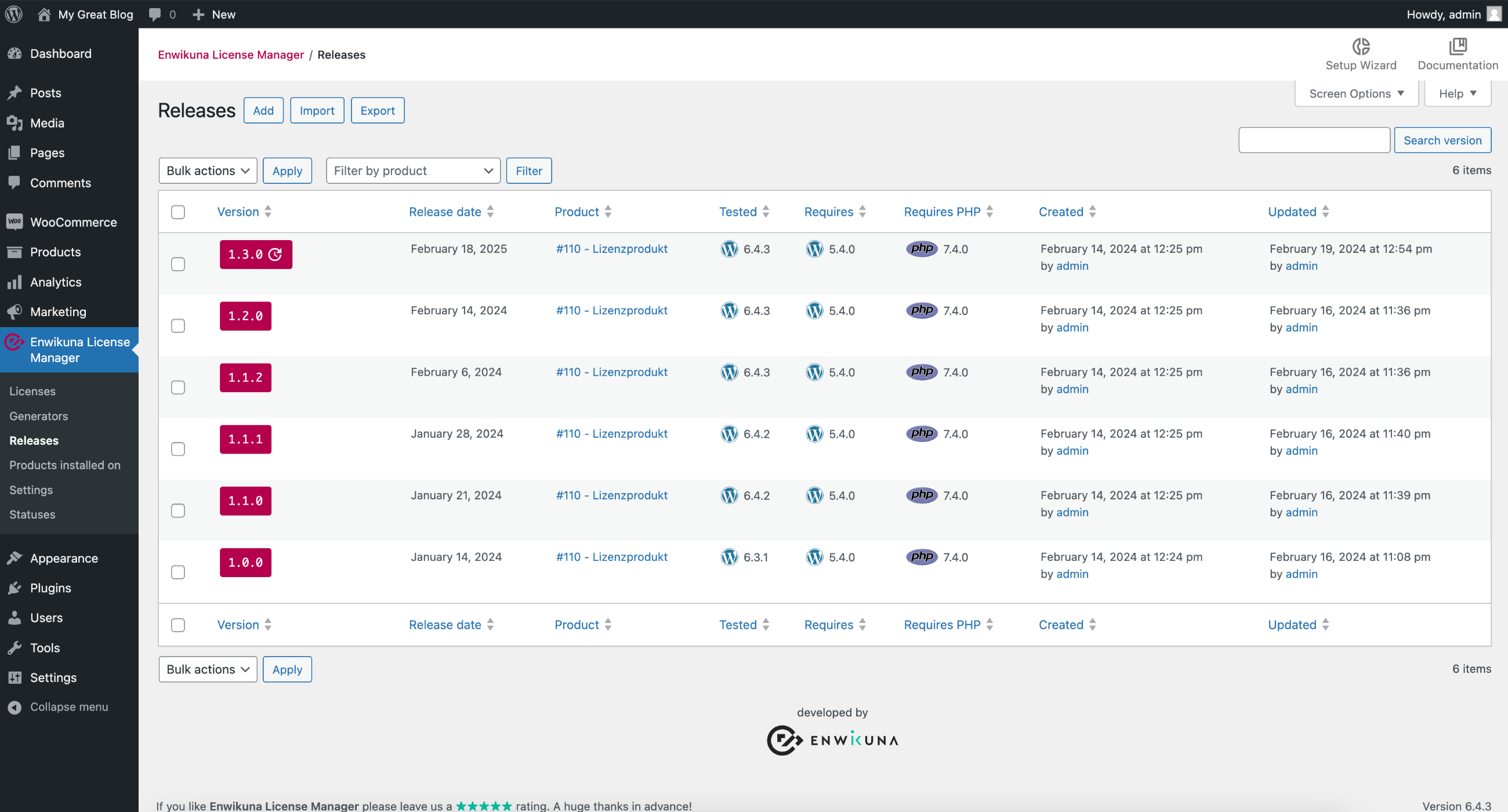Click the Setup Wizard icon
Image resolution: width=1508 pixels, height=812 pixels.
(x=1361, y=46)
